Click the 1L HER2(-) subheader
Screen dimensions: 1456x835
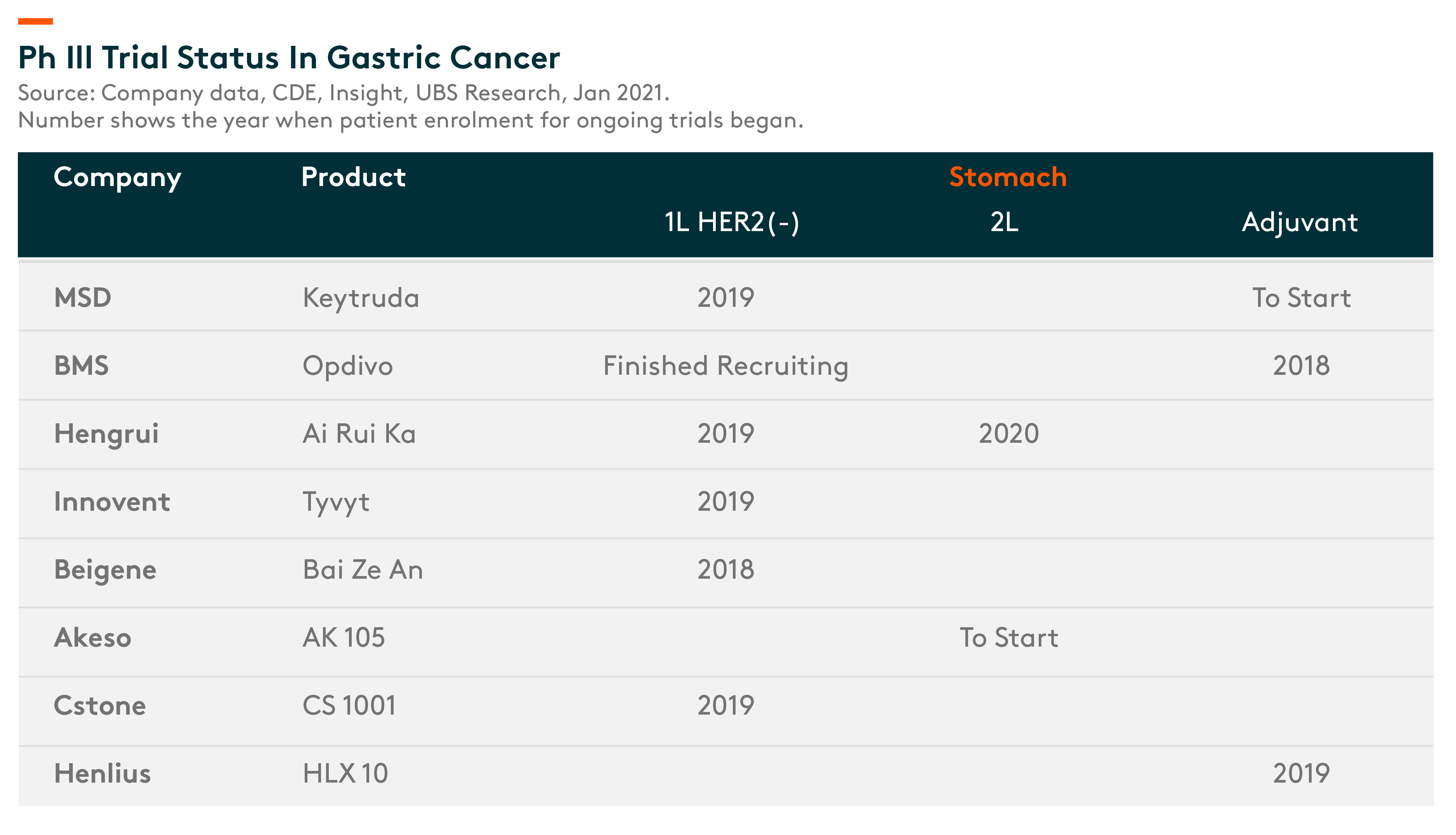(x=732, y=222)
